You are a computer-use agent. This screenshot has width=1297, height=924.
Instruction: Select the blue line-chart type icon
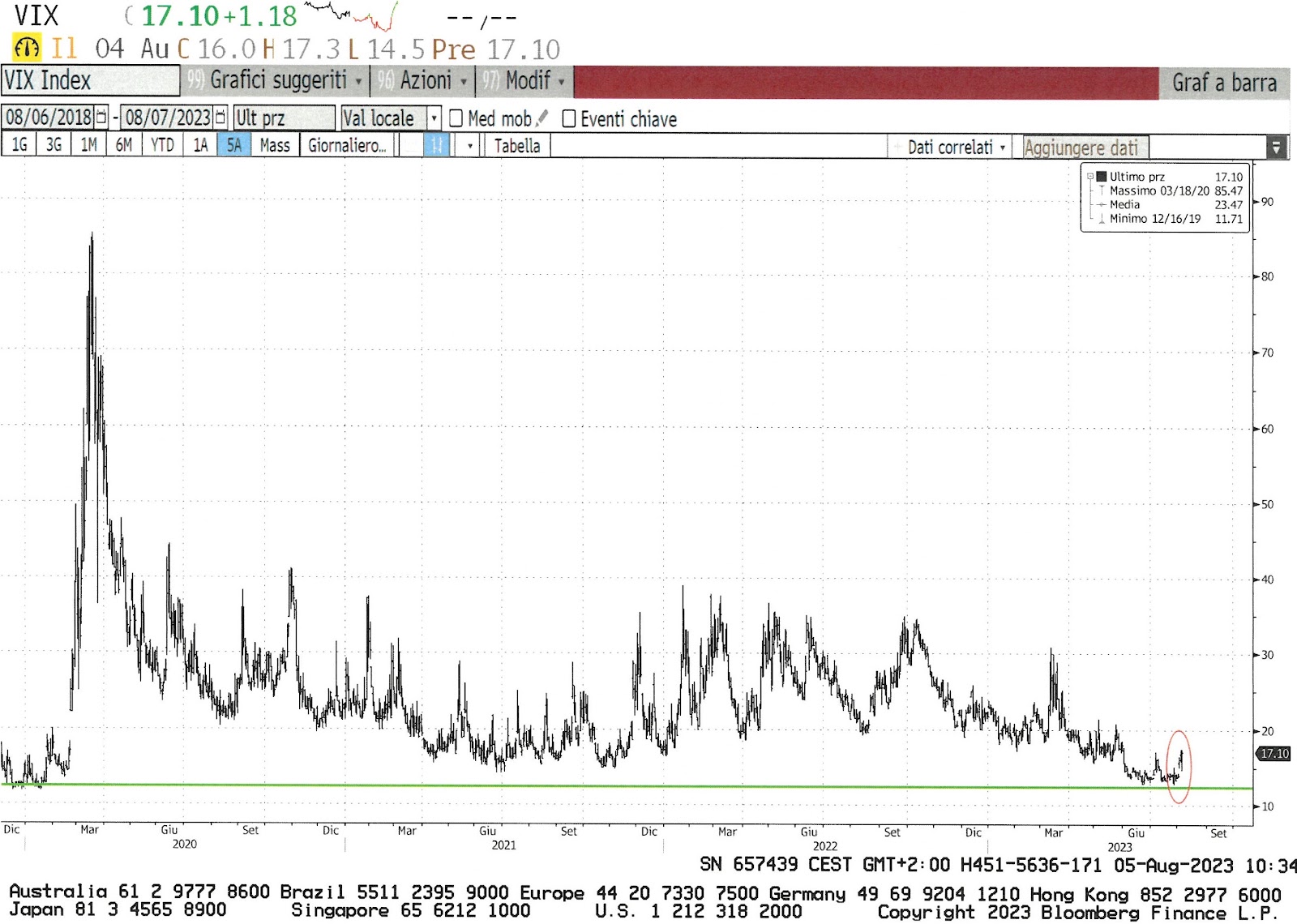click(x=436, y=146)
